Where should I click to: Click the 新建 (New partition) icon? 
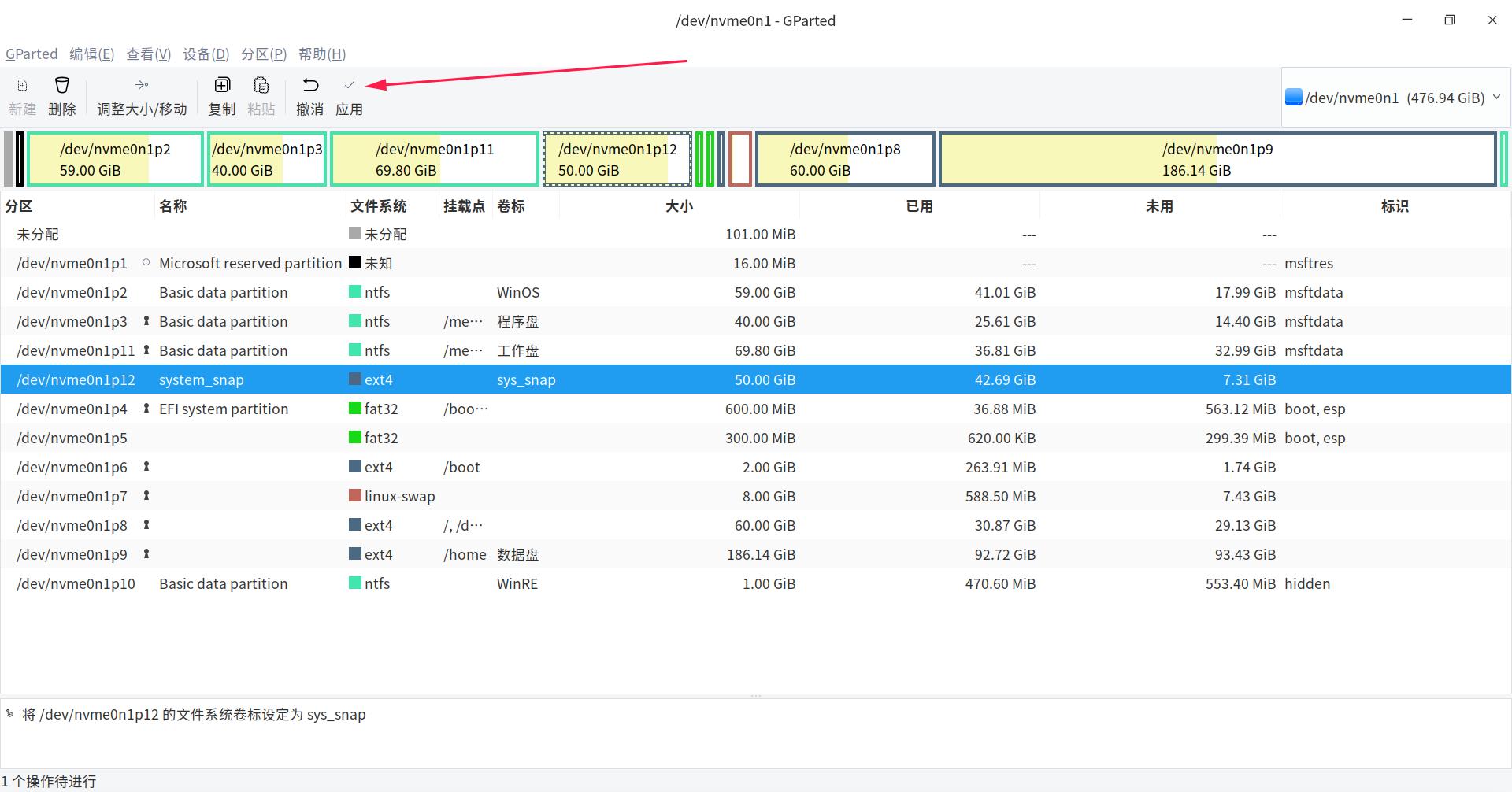click(x=22, y=94)
